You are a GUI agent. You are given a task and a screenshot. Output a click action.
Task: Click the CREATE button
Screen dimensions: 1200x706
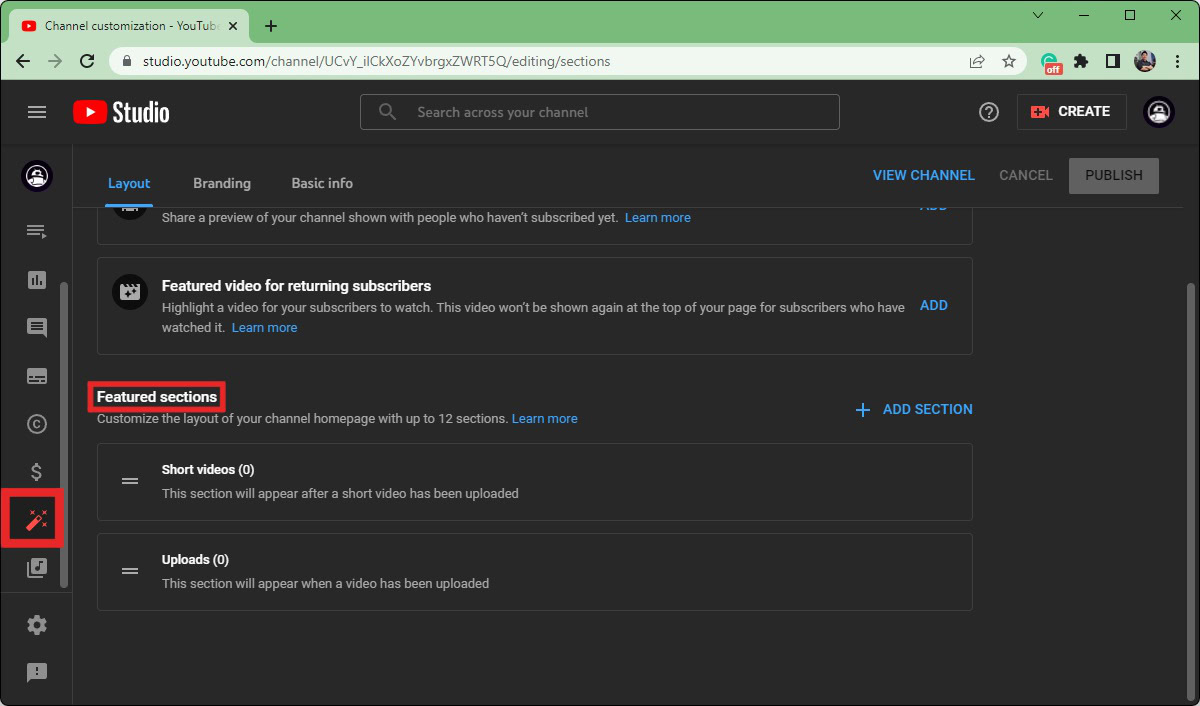[1071, 112]
